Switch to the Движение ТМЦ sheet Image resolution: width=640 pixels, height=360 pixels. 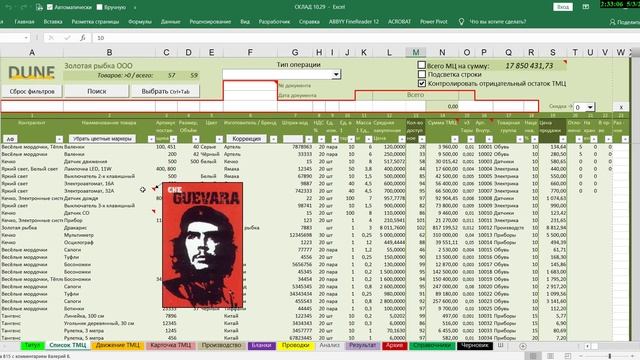(118, 345)
